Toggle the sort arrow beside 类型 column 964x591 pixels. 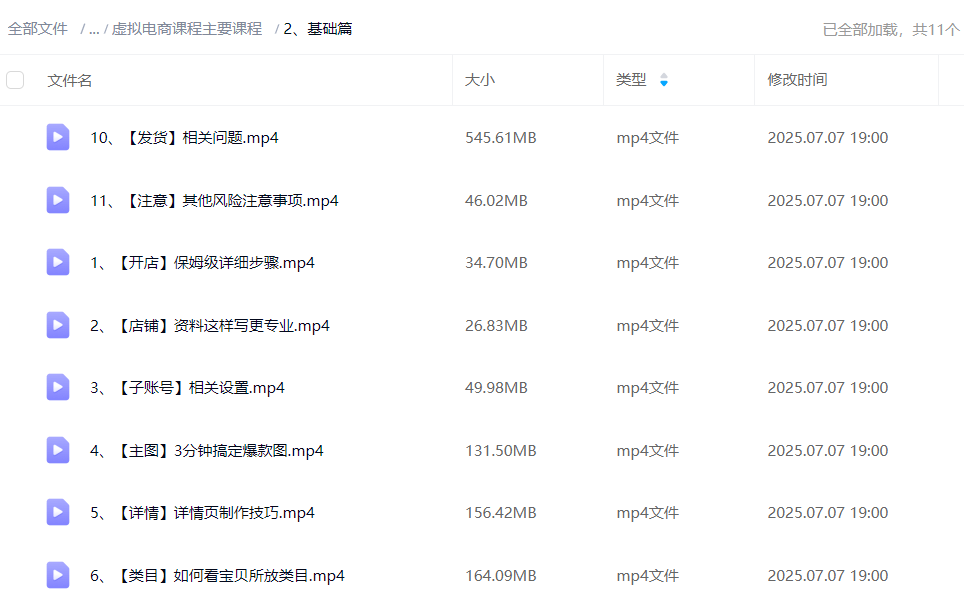tap(663, 80)
